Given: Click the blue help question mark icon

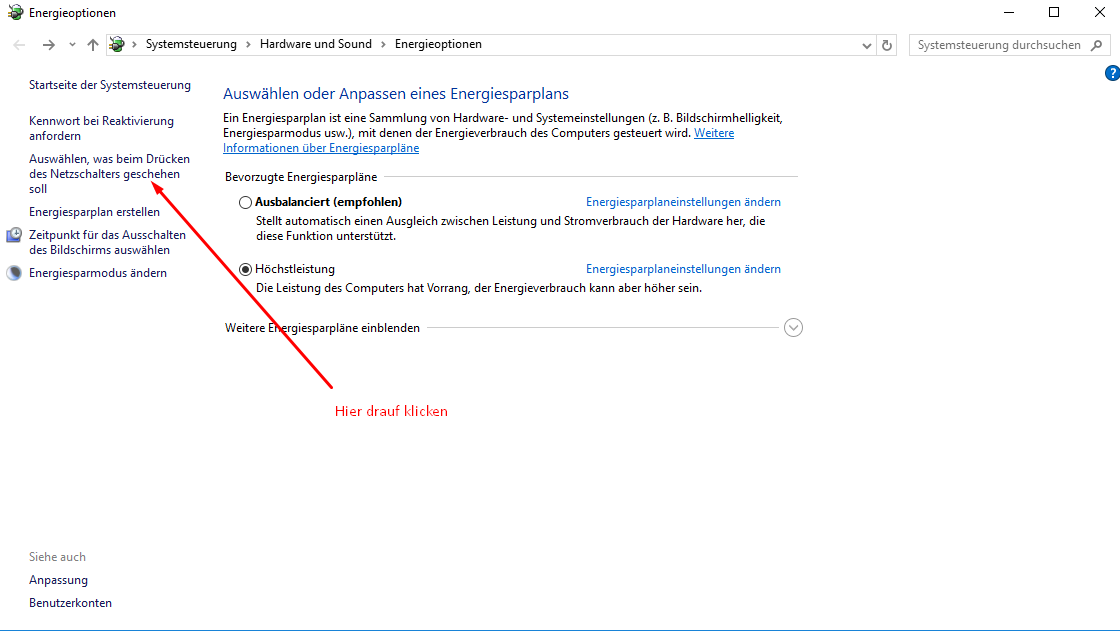Looking at the screenshot, I should tap(1111, 73).
